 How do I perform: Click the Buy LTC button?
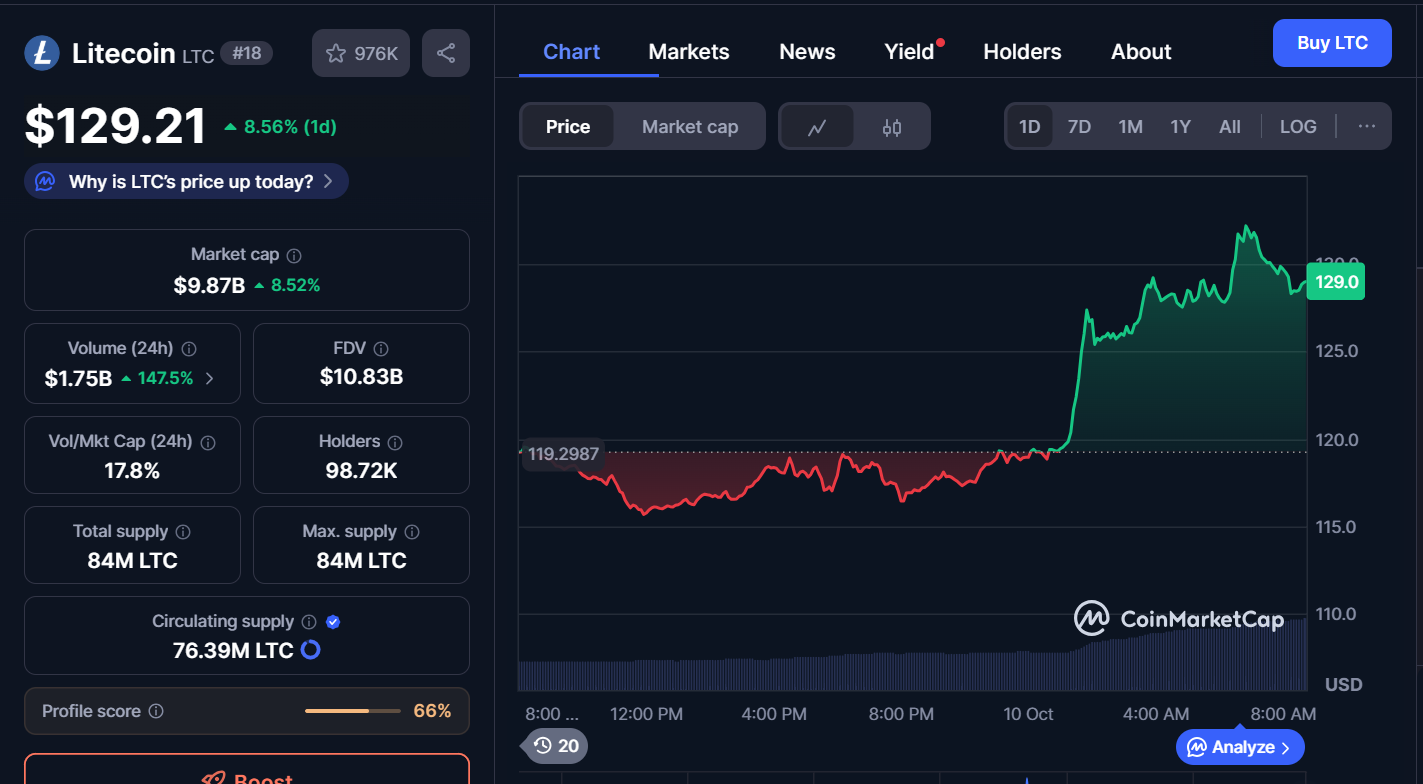(1331, 43)
